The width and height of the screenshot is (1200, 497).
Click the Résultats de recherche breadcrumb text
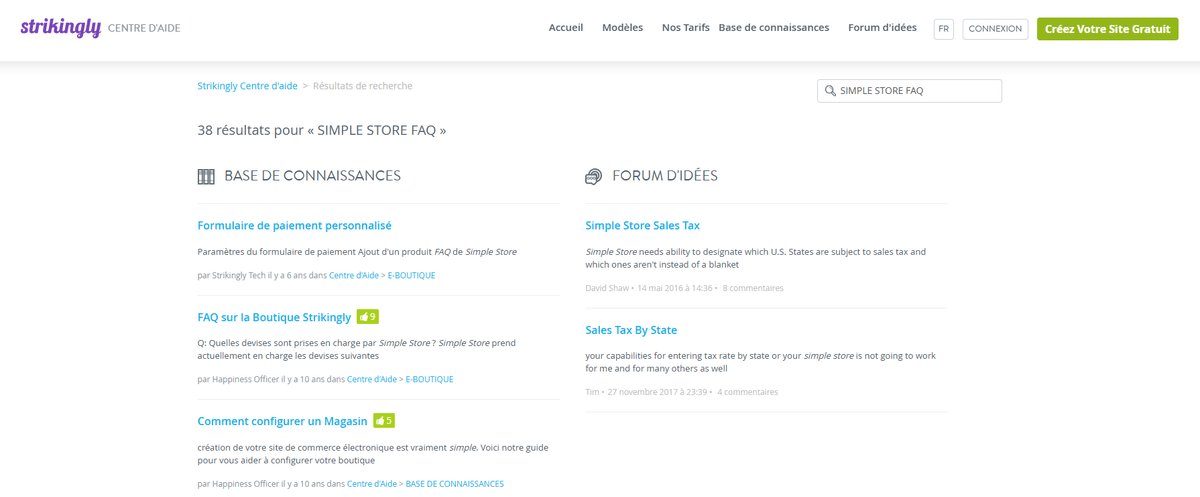tap(363, 86)
